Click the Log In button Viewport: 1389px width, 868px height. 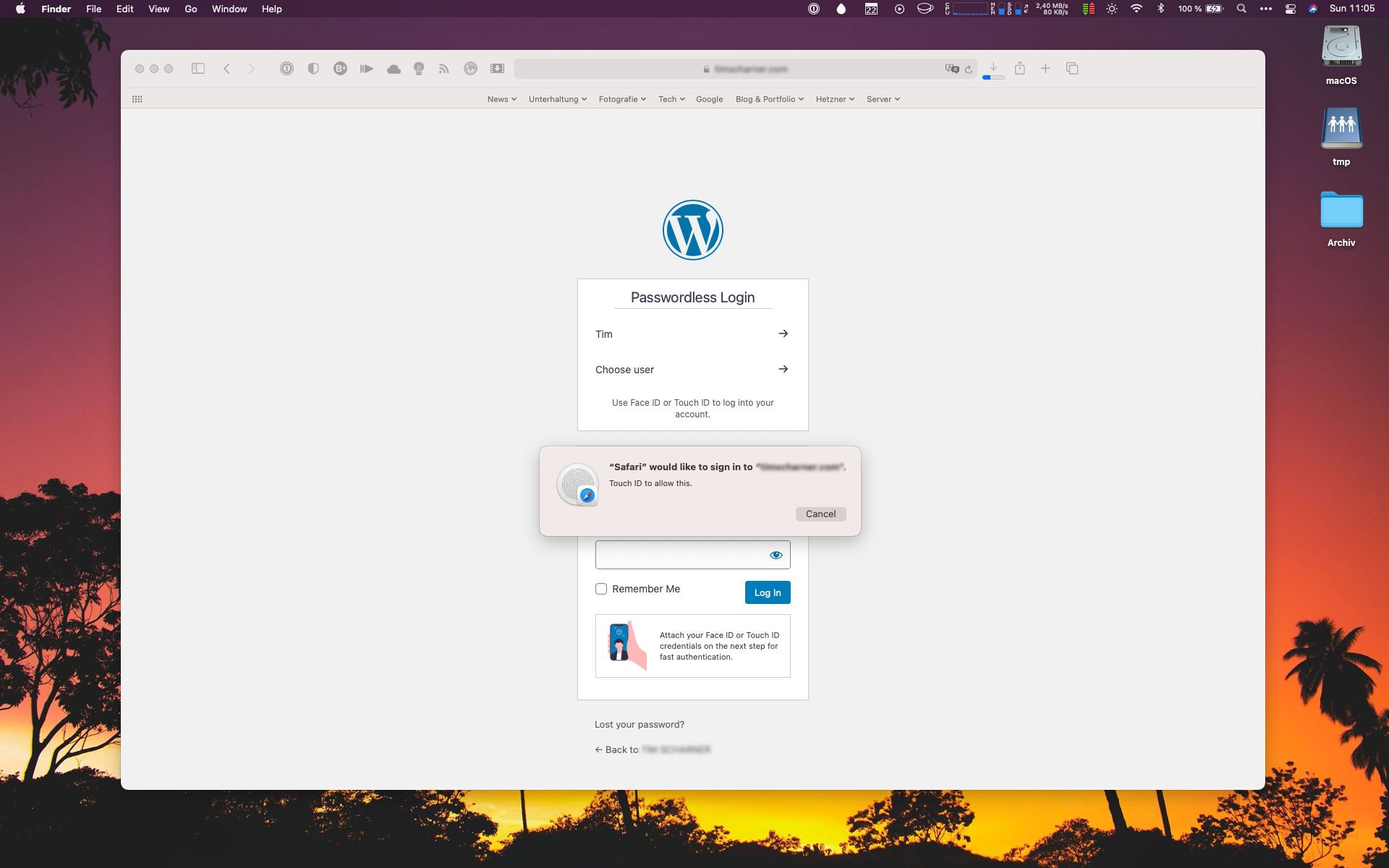768,592
